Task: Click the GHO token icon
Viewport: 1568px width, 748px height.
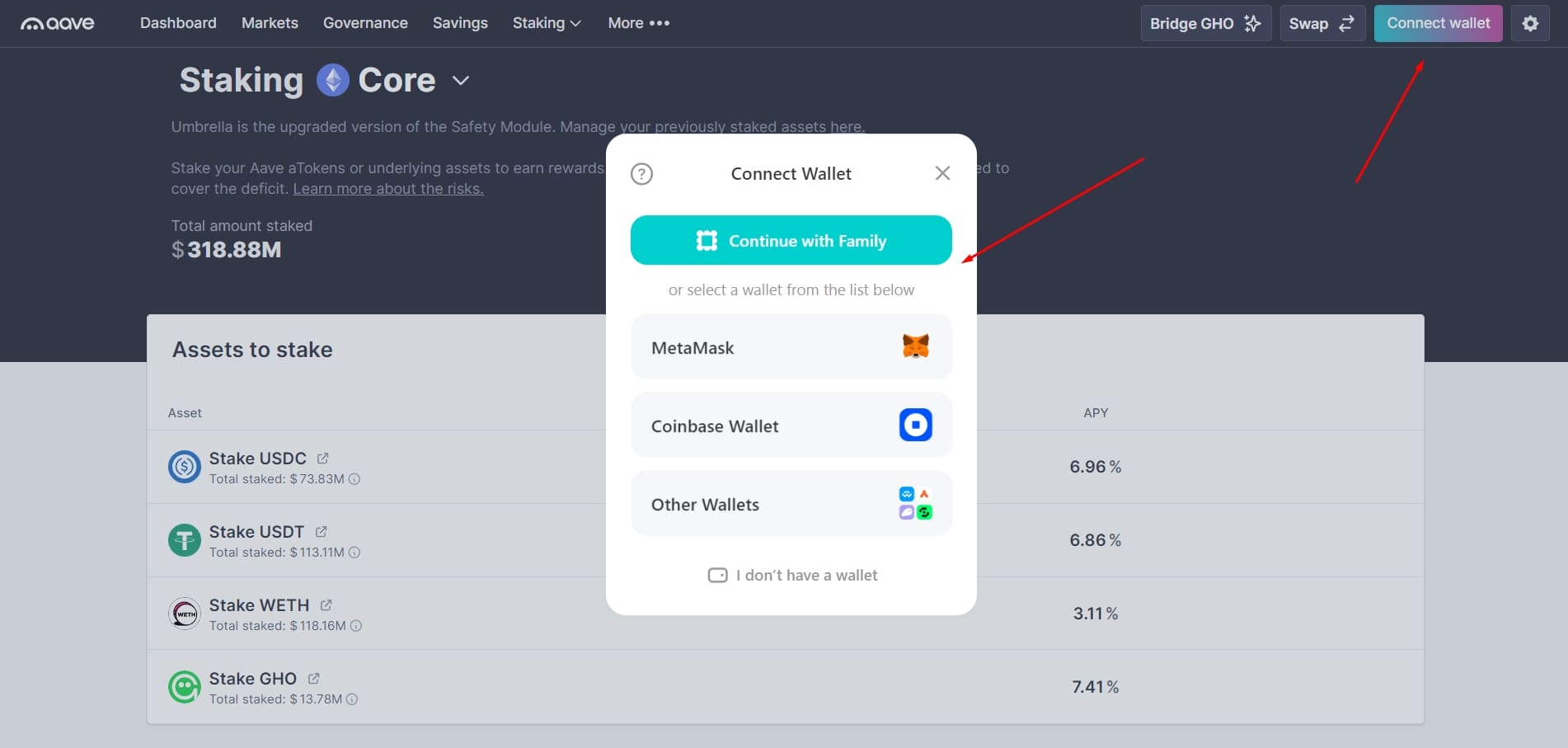Action: 185,687
